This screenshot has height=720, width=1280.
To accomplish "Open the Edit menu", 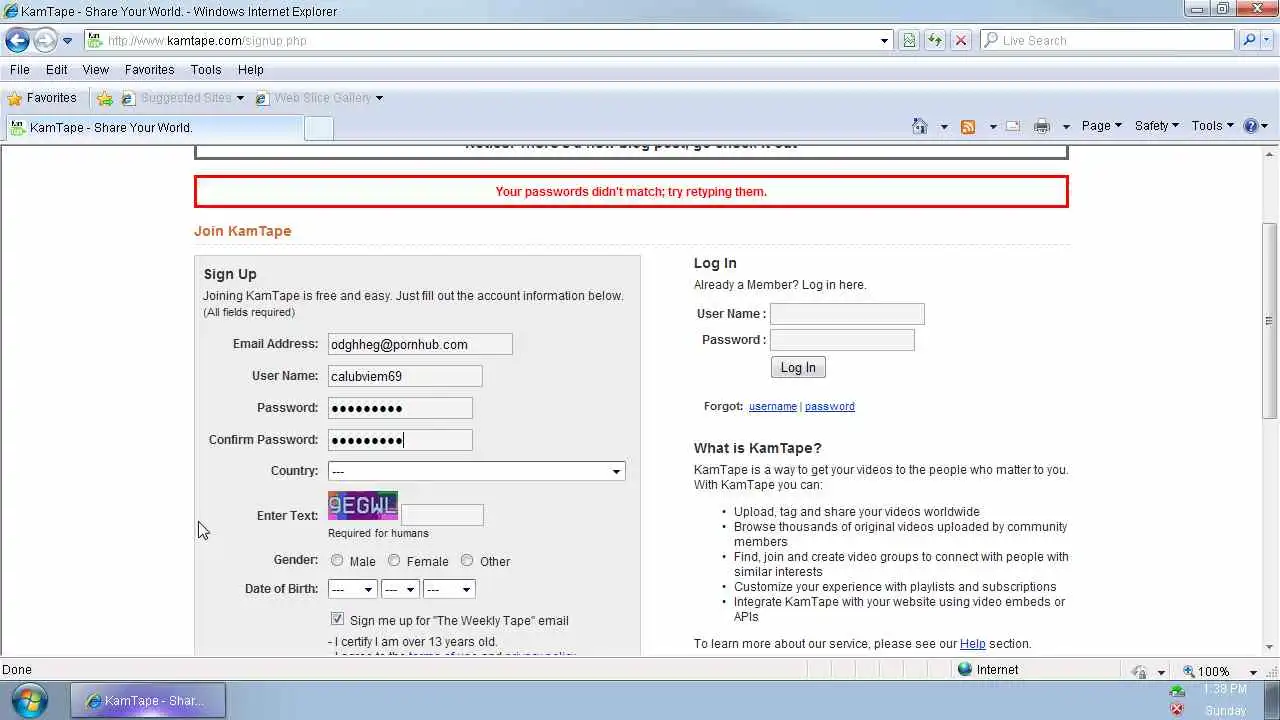I will [57, 70].
